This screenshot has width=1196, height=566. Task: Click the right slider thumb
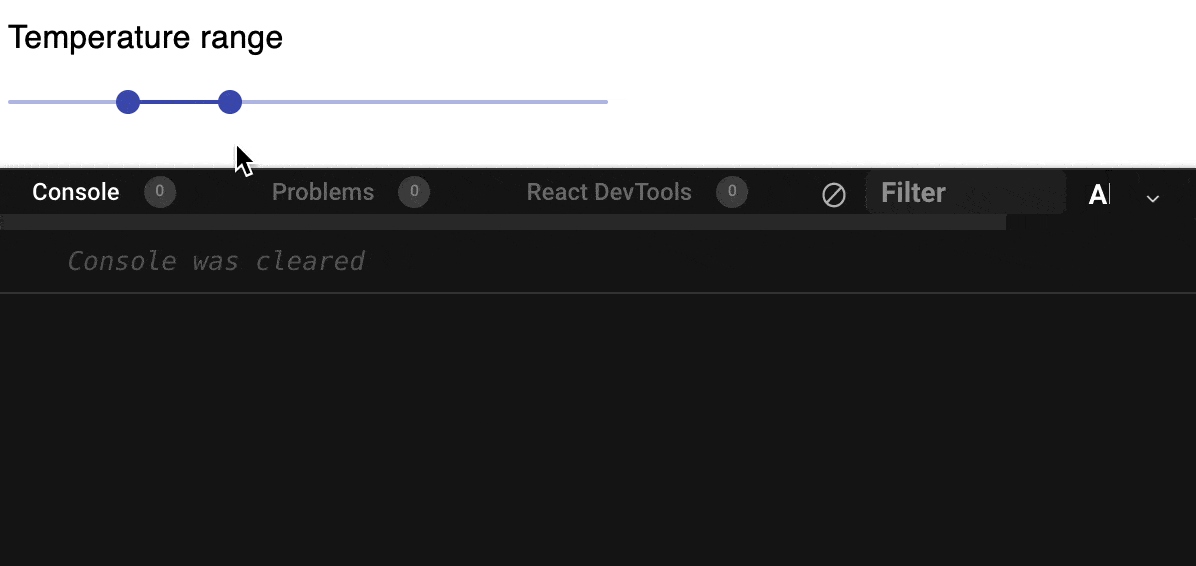point(230,101)
